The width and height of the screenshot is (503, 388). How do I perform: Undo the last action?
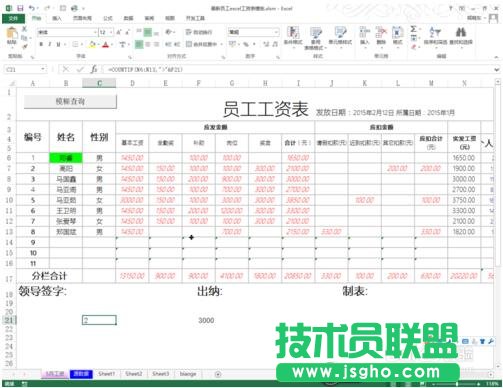pyautogui.click(x=32, y=8)
